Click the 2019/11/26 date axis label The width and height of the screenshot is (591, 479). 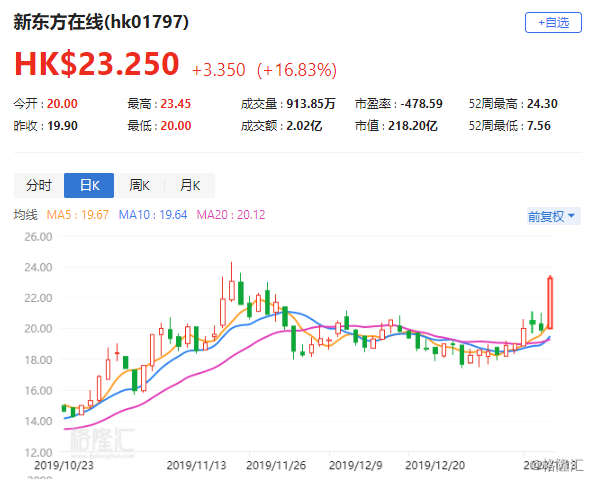click(x=276, y=465)
